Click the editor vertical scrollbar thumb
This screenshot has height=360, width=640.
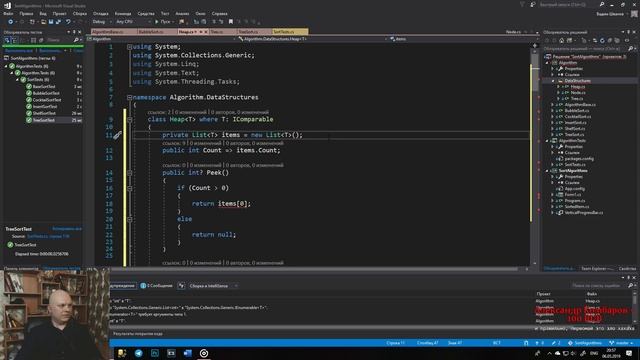pos(535,73)
